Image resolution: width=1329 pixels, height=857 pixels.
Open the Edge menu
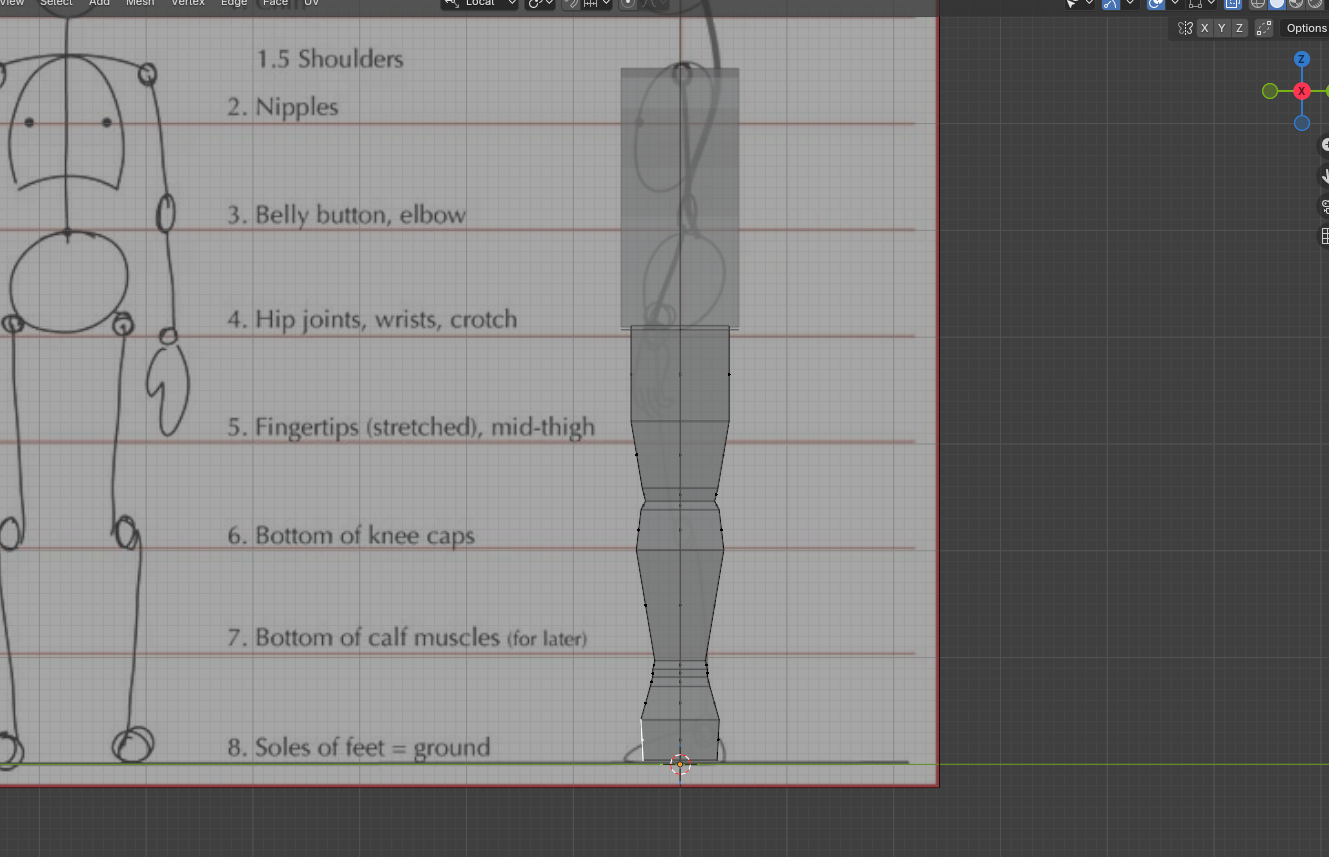[x=234, y=3]
